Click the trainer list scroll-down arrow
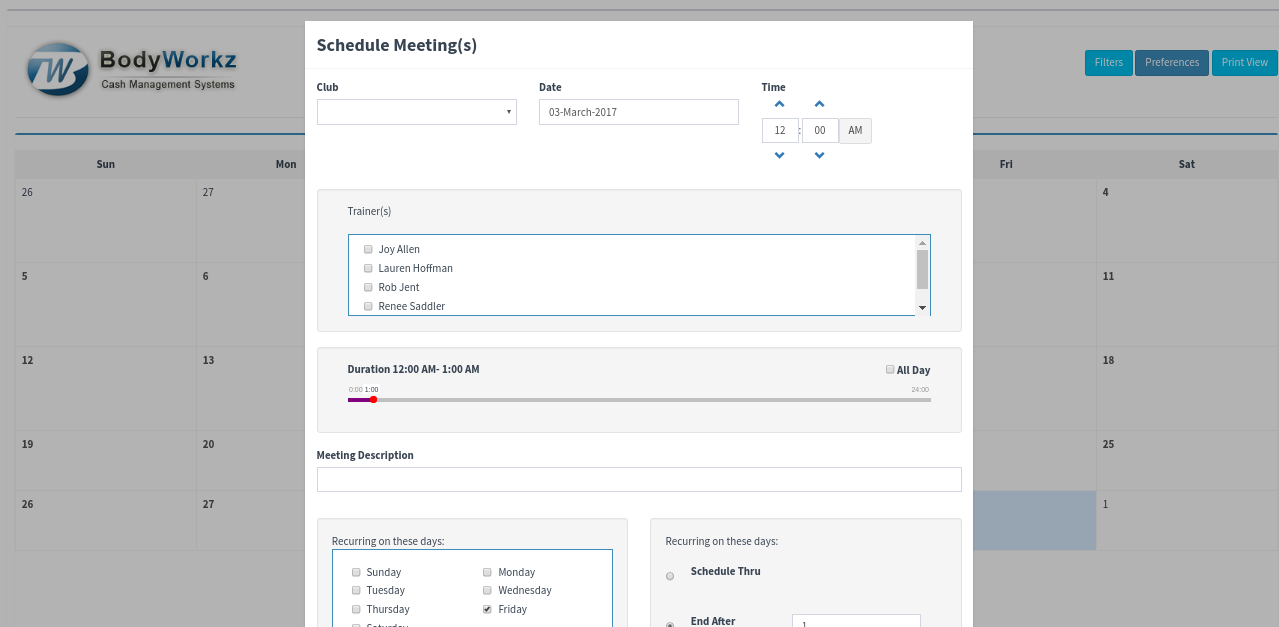Image resolution: width=1279 pixels, height=627 pixels. click(922, 308)
